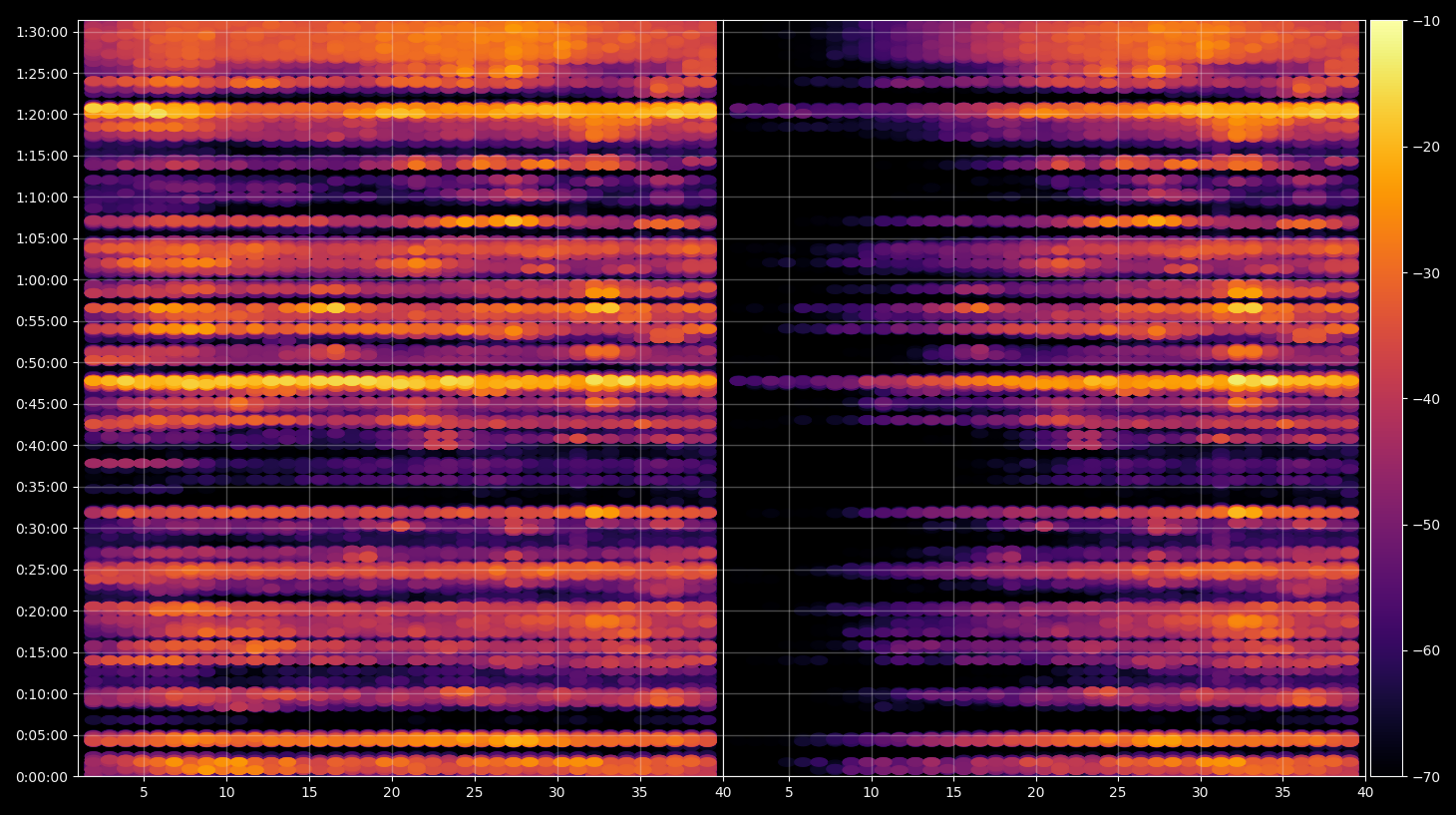Click x-axis label 40 between the two spectrograms
The height and width of the screenshot is (815, 1456).
click(723, 793)
